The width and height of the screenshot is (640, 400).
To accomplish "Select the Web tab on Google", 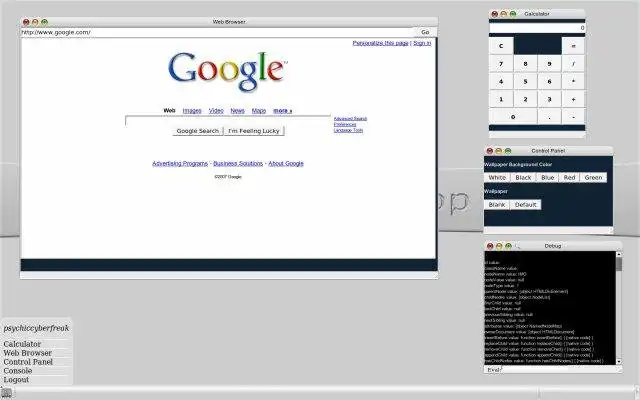I will coord(169,111).
